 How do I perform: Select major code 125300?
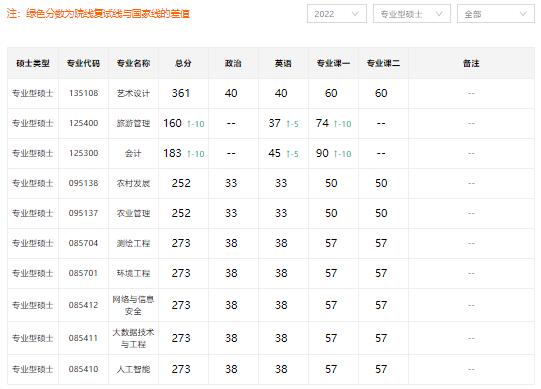(83, 153)
